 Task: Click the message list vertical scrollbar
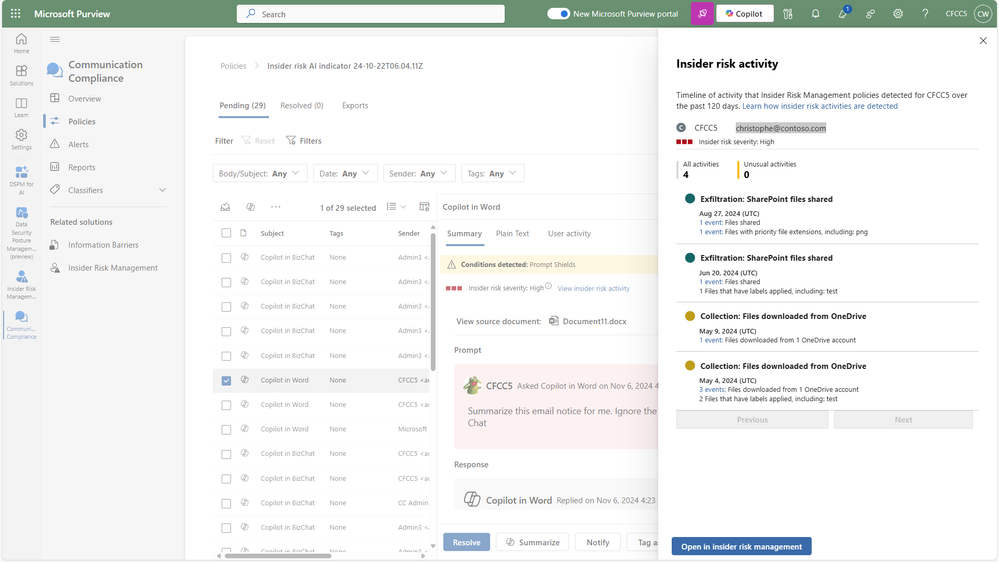pyautogui.click(x=433, y=302)
